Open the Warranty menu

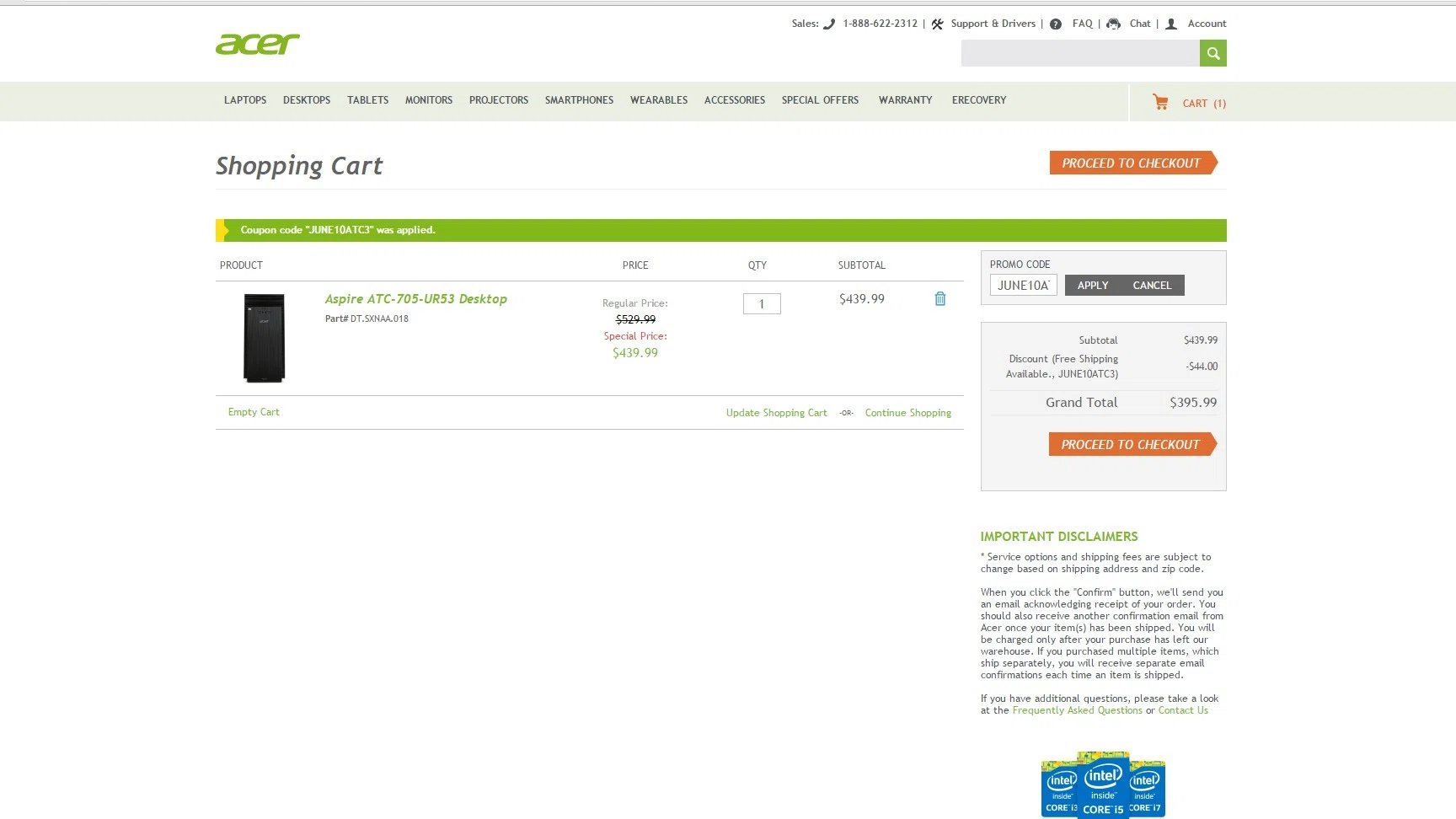click(x=905, y=100)
